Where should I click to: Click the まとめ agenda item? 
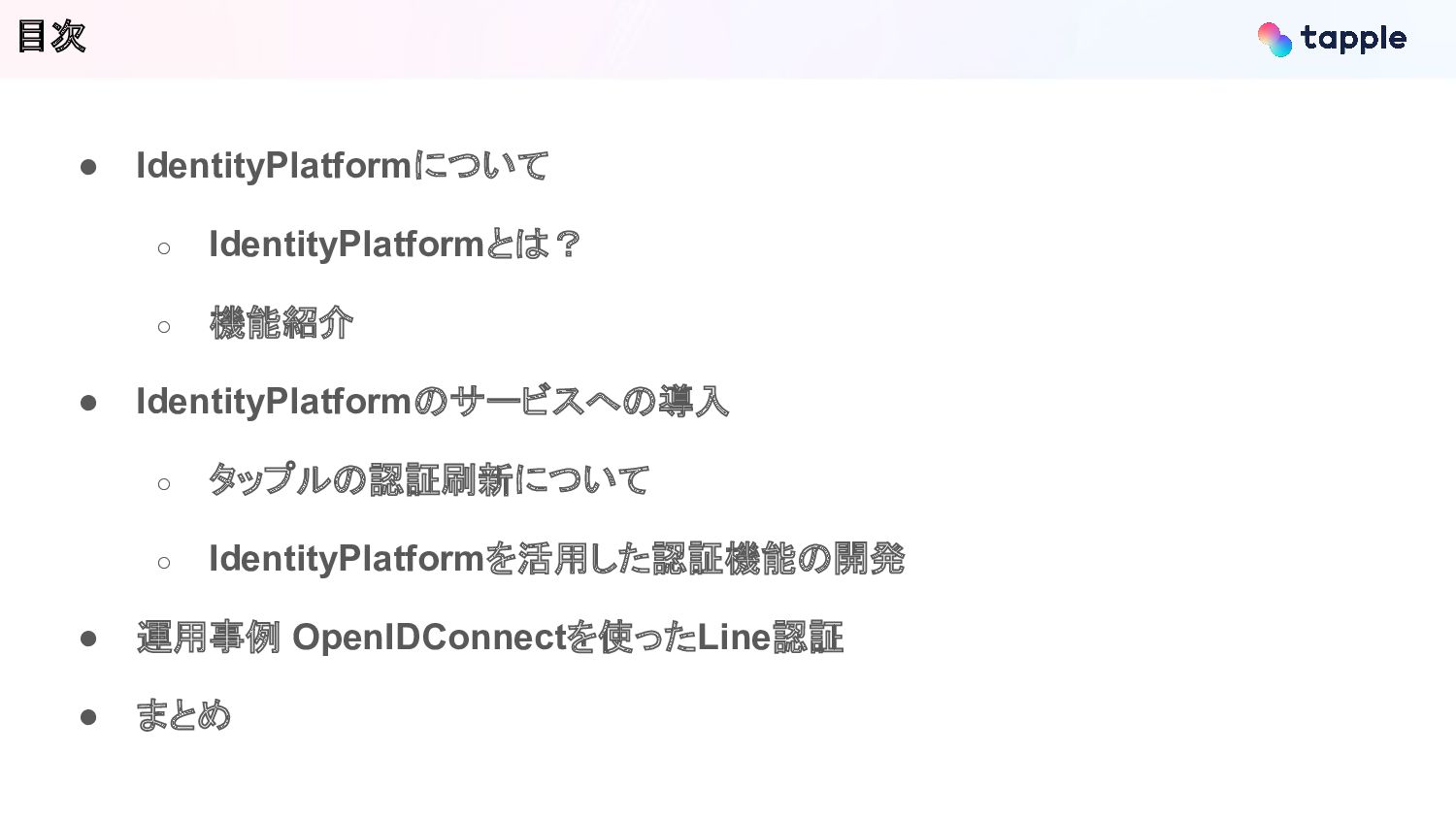183,716
